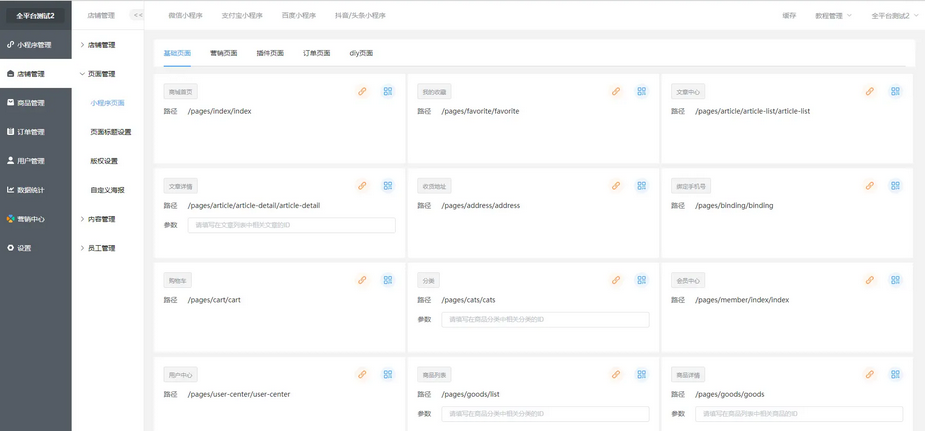Screen dimensions: 928x431
Task: Copy link icon for 商城首页 card
Action: [362, 91]
